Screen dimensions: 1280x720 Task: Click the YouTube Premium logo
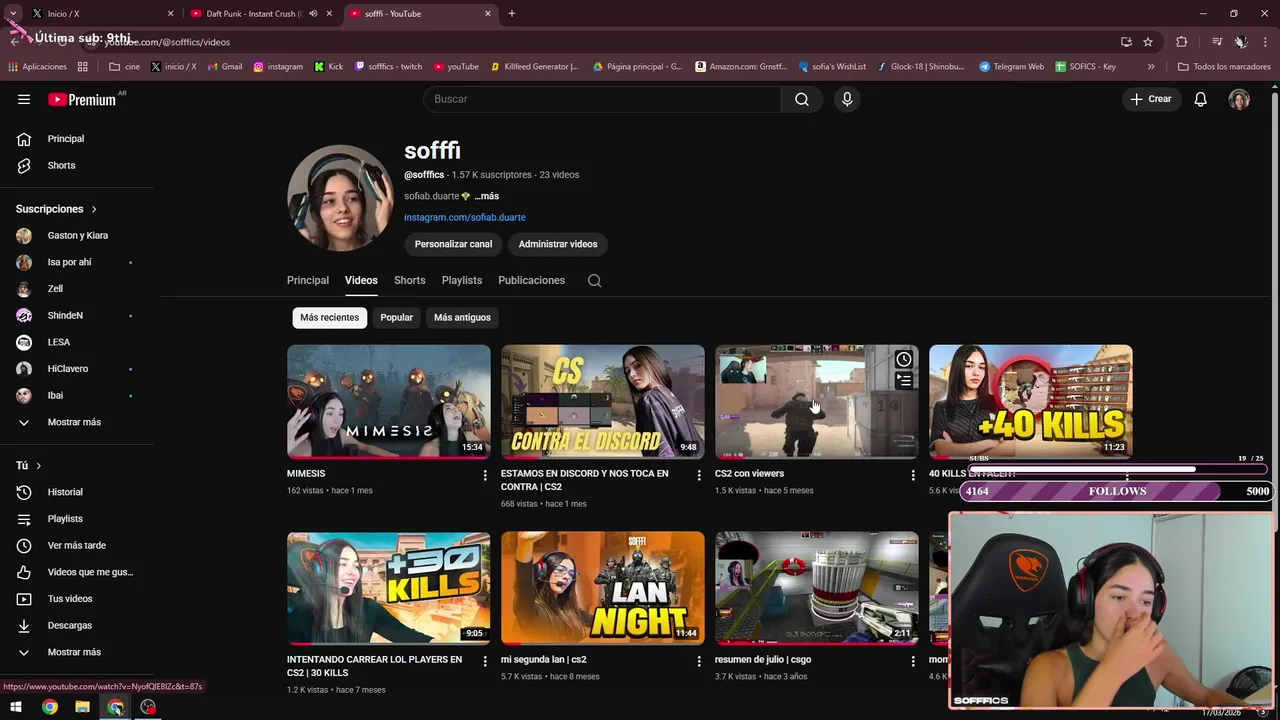click(82, 99)
